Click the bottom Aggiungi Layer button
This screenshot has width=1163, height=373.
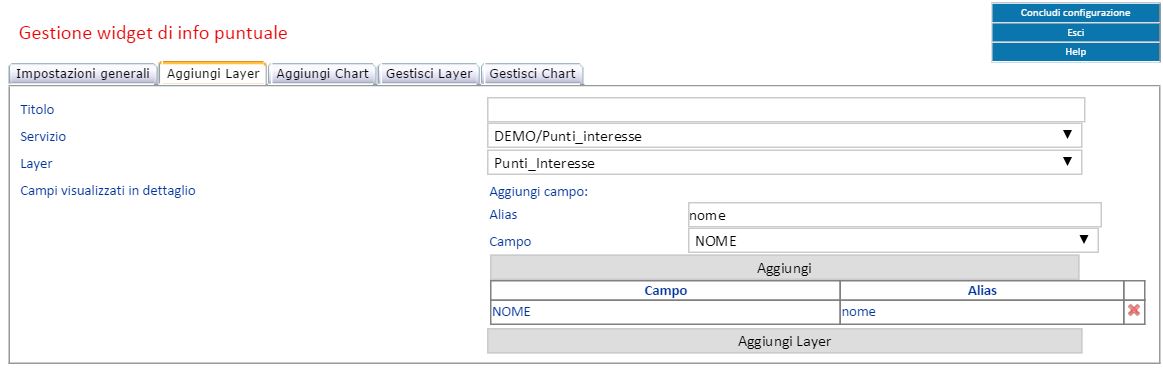click(x=784, y=341)
